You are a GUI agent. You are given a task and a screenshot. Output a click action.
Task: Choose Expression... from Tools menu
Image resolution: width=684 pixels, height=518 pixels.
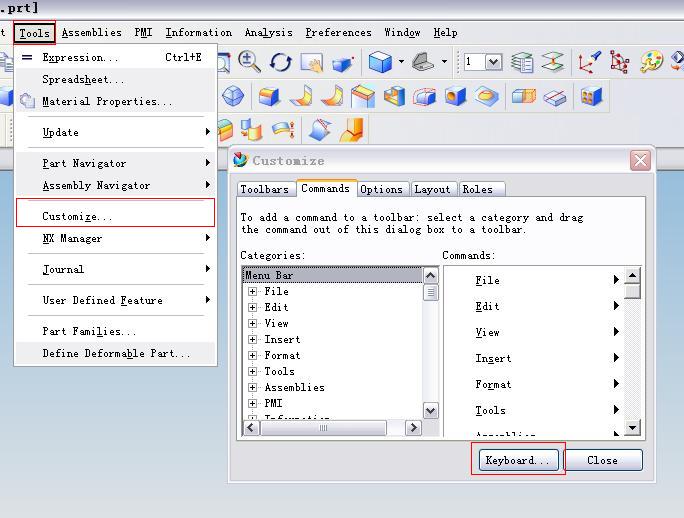click(116, 58)
